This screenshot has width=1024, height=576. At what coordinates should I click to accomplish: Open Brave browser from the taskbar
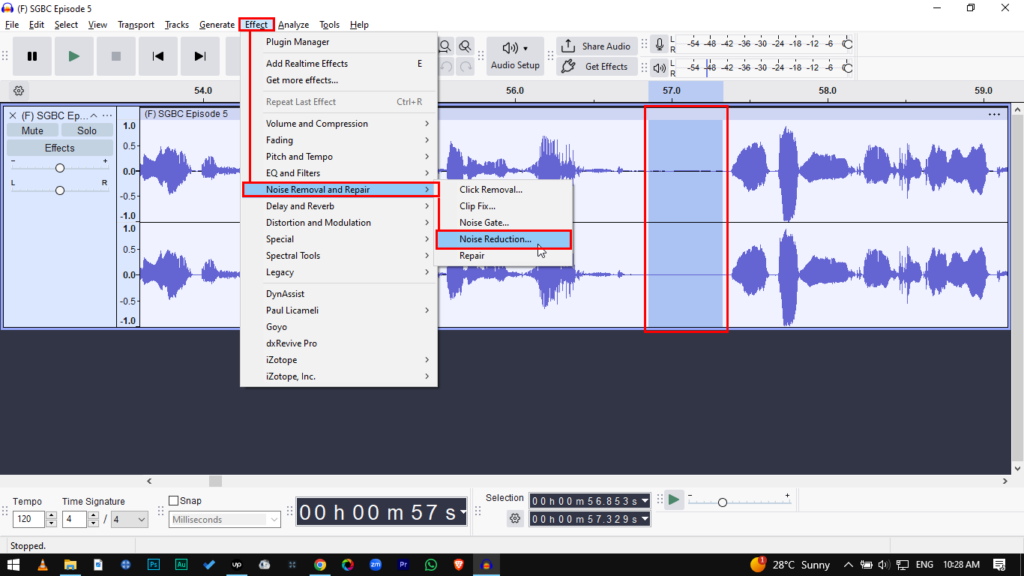pyautogui.click(x=458, y=565)
